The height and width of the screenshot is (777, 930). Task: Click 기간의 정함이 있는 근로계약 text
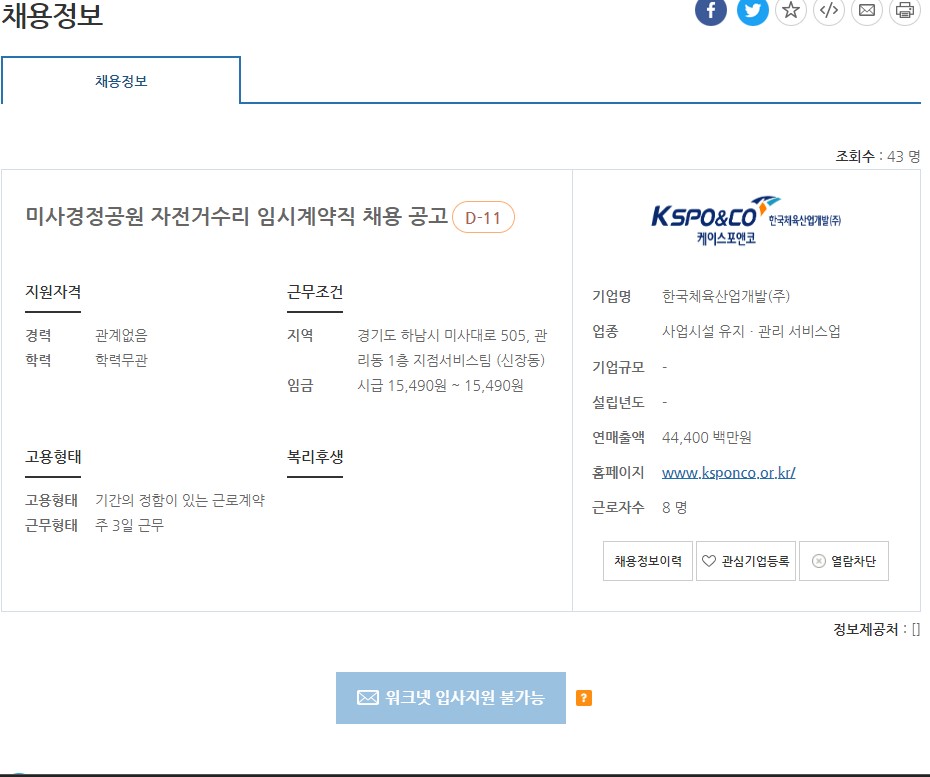click(180, 501)
